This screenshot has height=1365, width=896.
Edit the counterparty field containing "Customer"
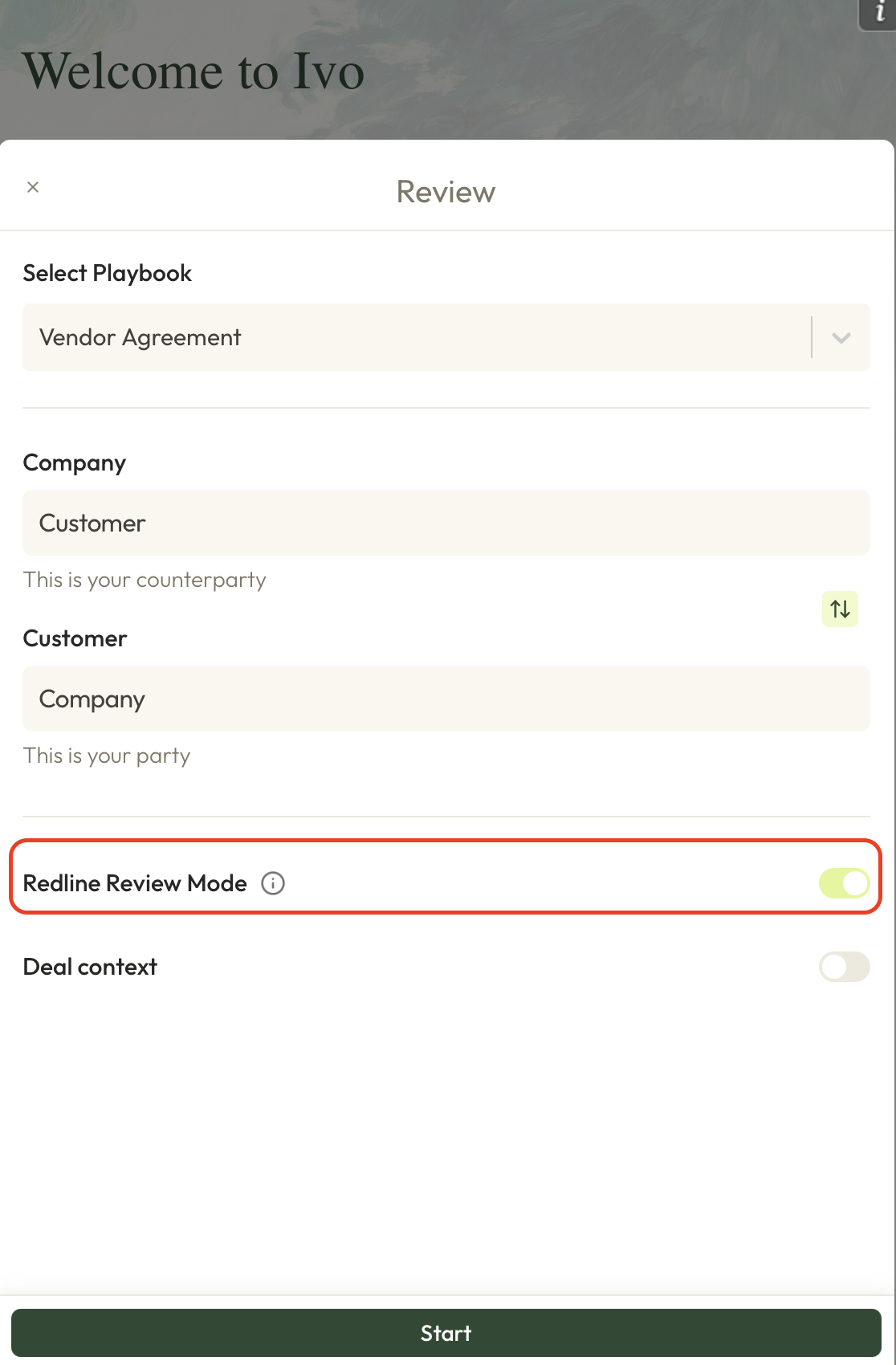pyautogui.click(x=446, y=523)
